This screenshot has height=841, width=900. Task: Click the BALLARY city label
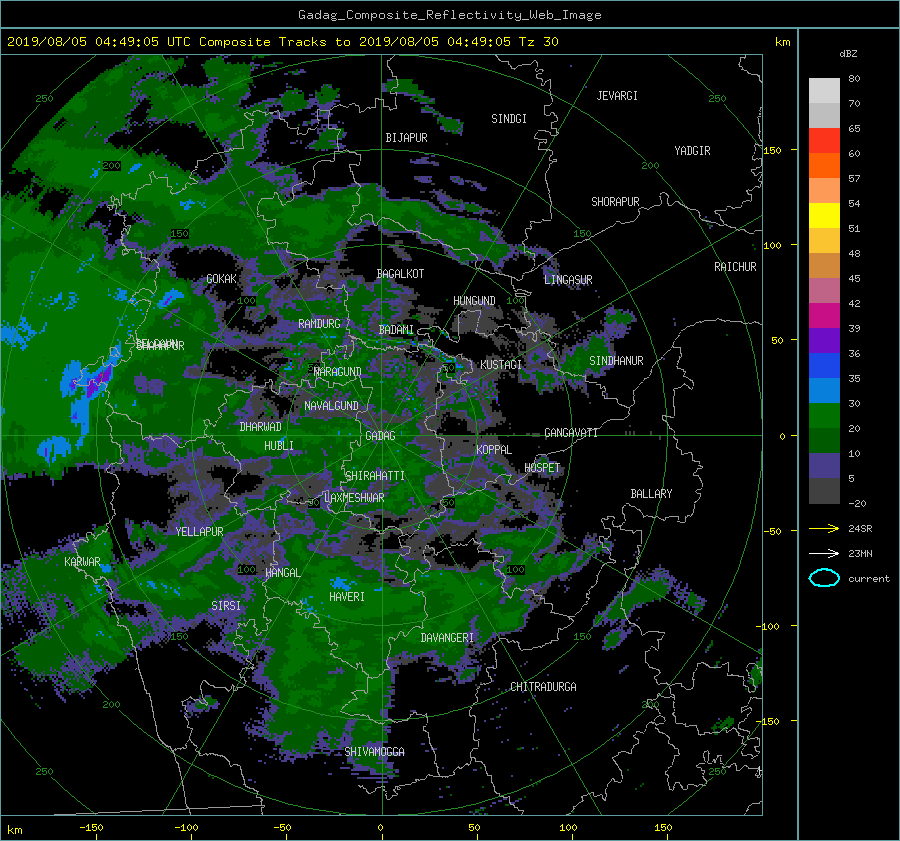coord(651,494)
